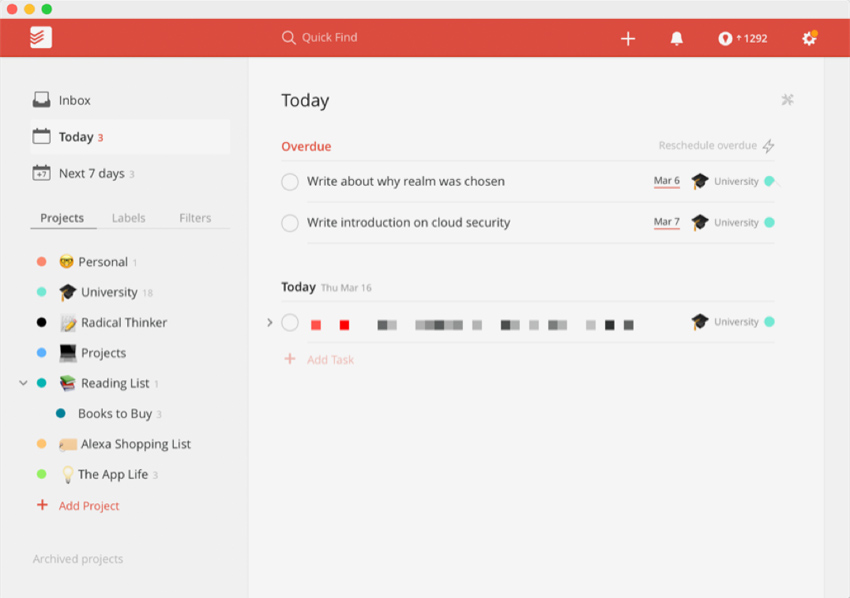The image size is (850, 598).
Task: Click the Todoist logo icon
Action: tap(41, 37)
